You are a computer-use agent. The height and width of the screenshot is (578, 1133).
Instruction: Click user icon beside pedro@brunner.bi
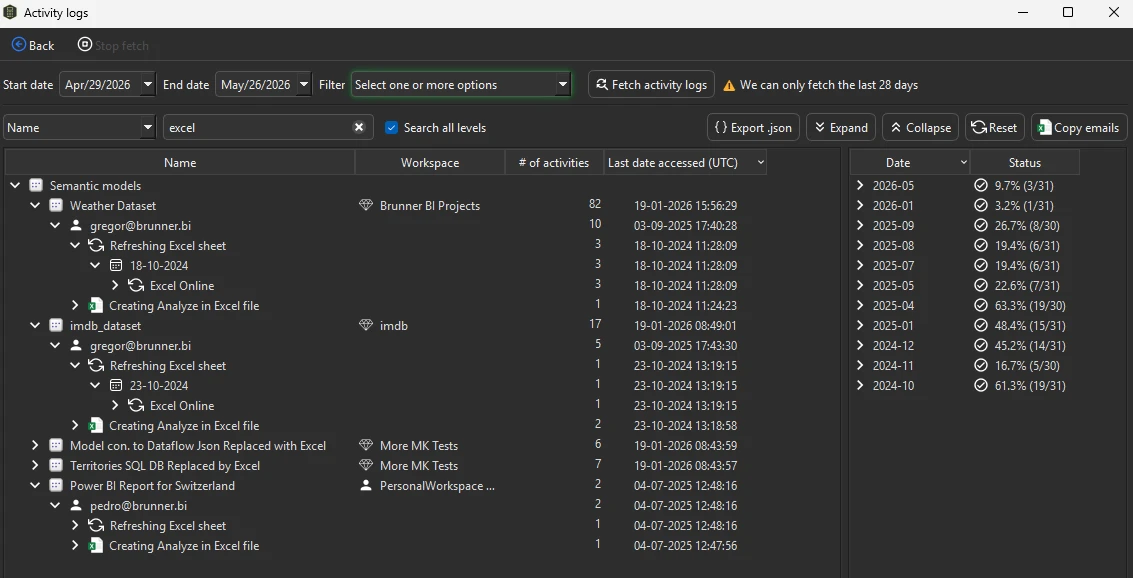click(76, 506)
